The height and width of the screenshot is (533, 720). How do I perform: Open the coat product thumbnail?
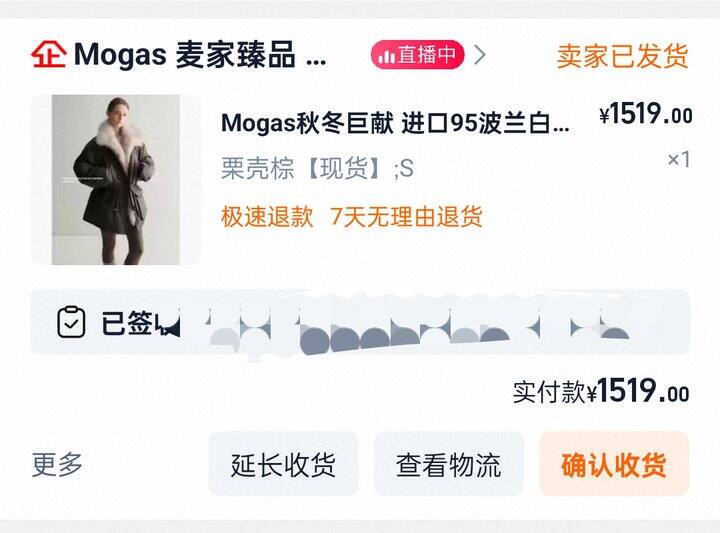[x=116, y=180]
